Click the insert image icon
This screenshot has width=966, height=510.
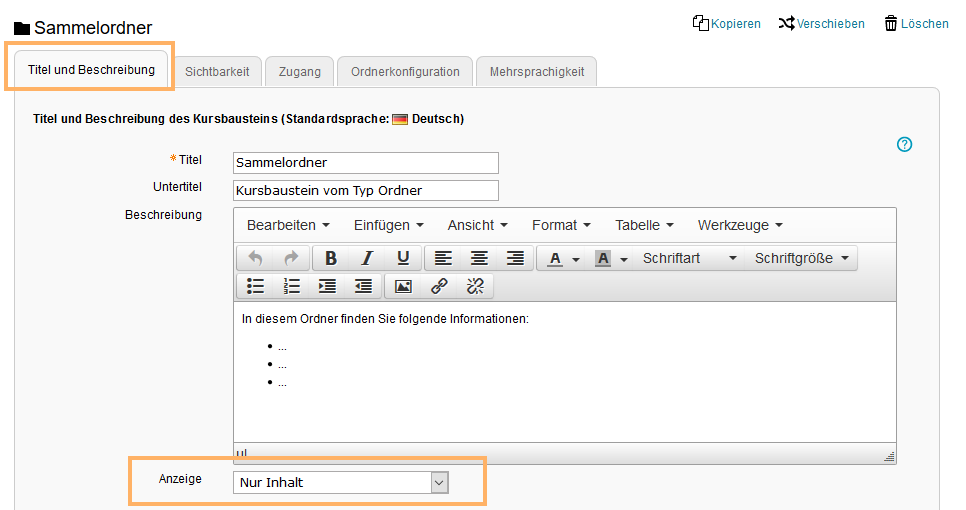pos(403,286)
